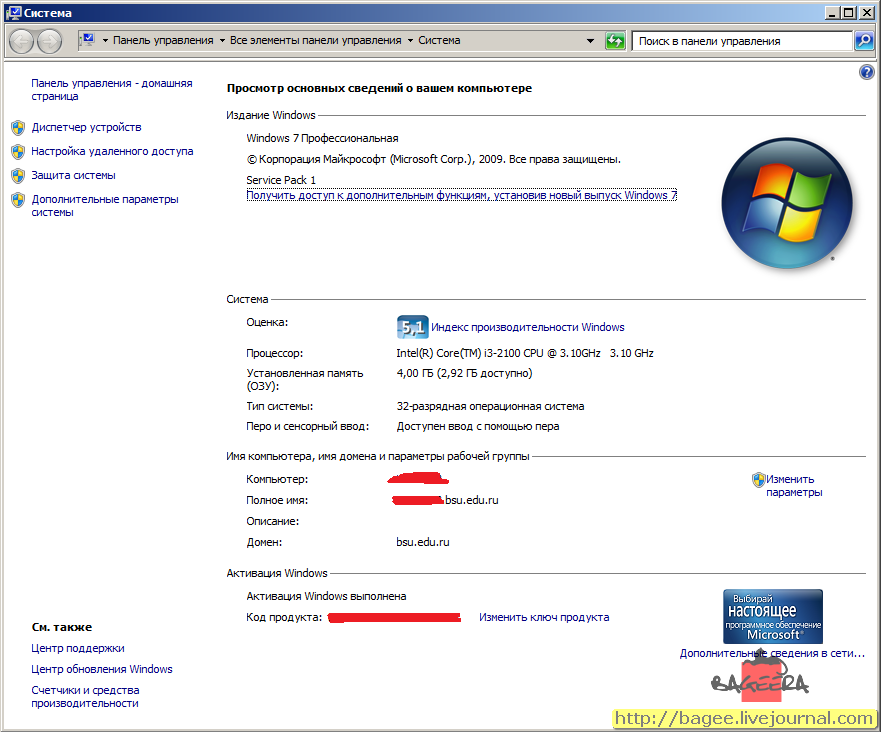881x732 pixels.
Task: Click the forward navigation arrow button
Action: coord(49,41)
